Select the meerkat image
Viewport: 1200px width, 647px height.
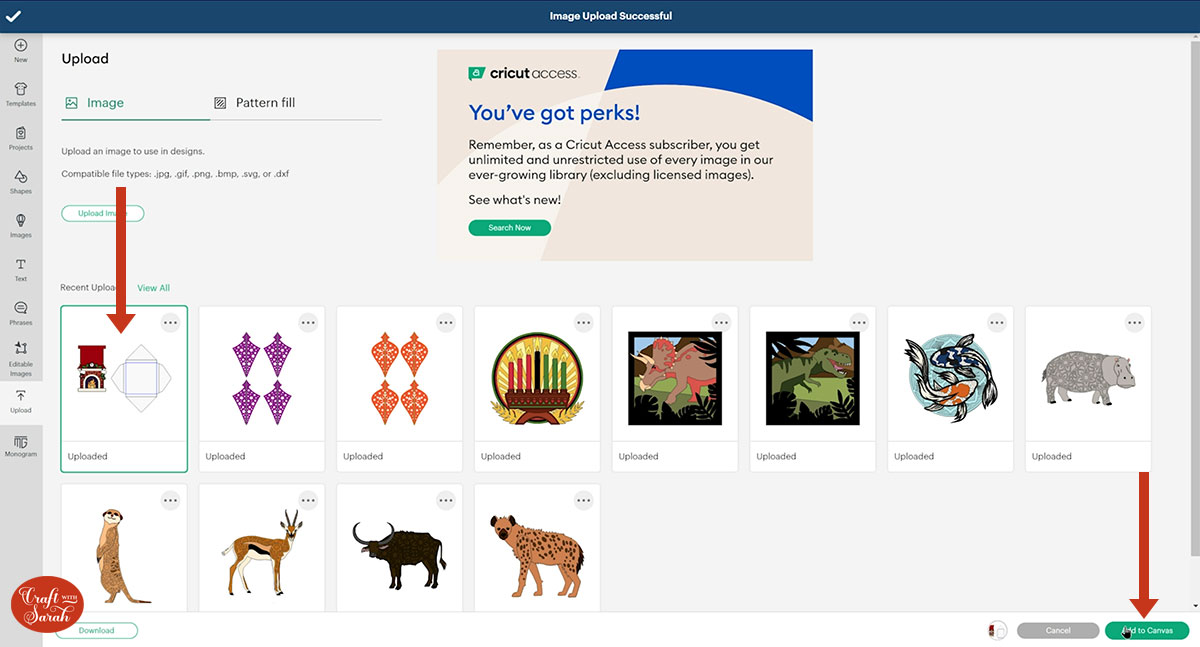[124, 555]
